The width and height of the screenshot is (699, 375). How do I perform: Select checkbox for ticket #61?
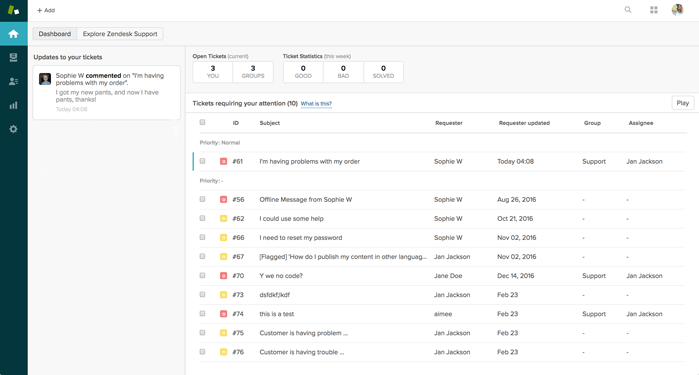point(202,161)
